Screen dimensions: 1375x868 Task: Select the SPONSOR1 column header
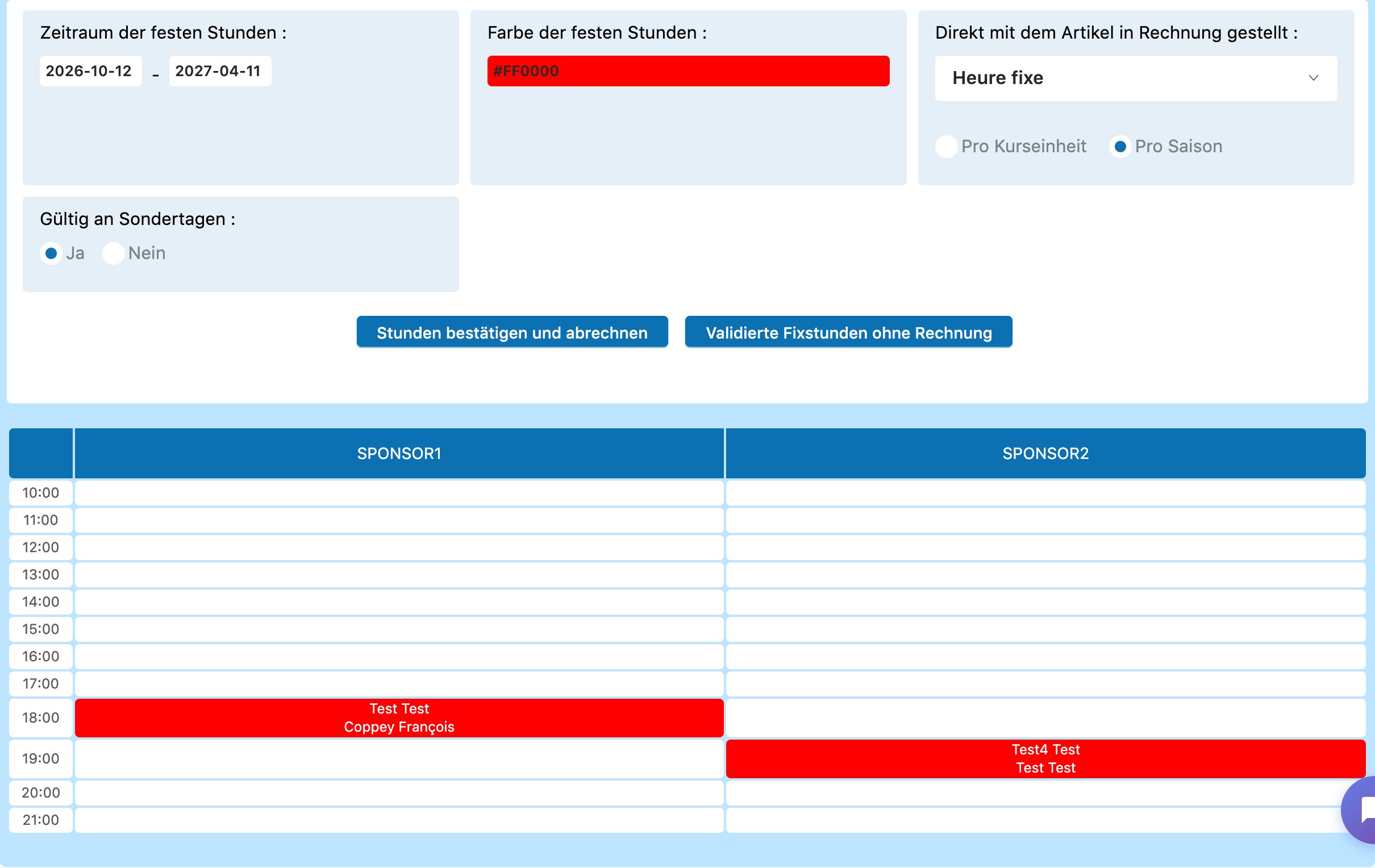399,453
